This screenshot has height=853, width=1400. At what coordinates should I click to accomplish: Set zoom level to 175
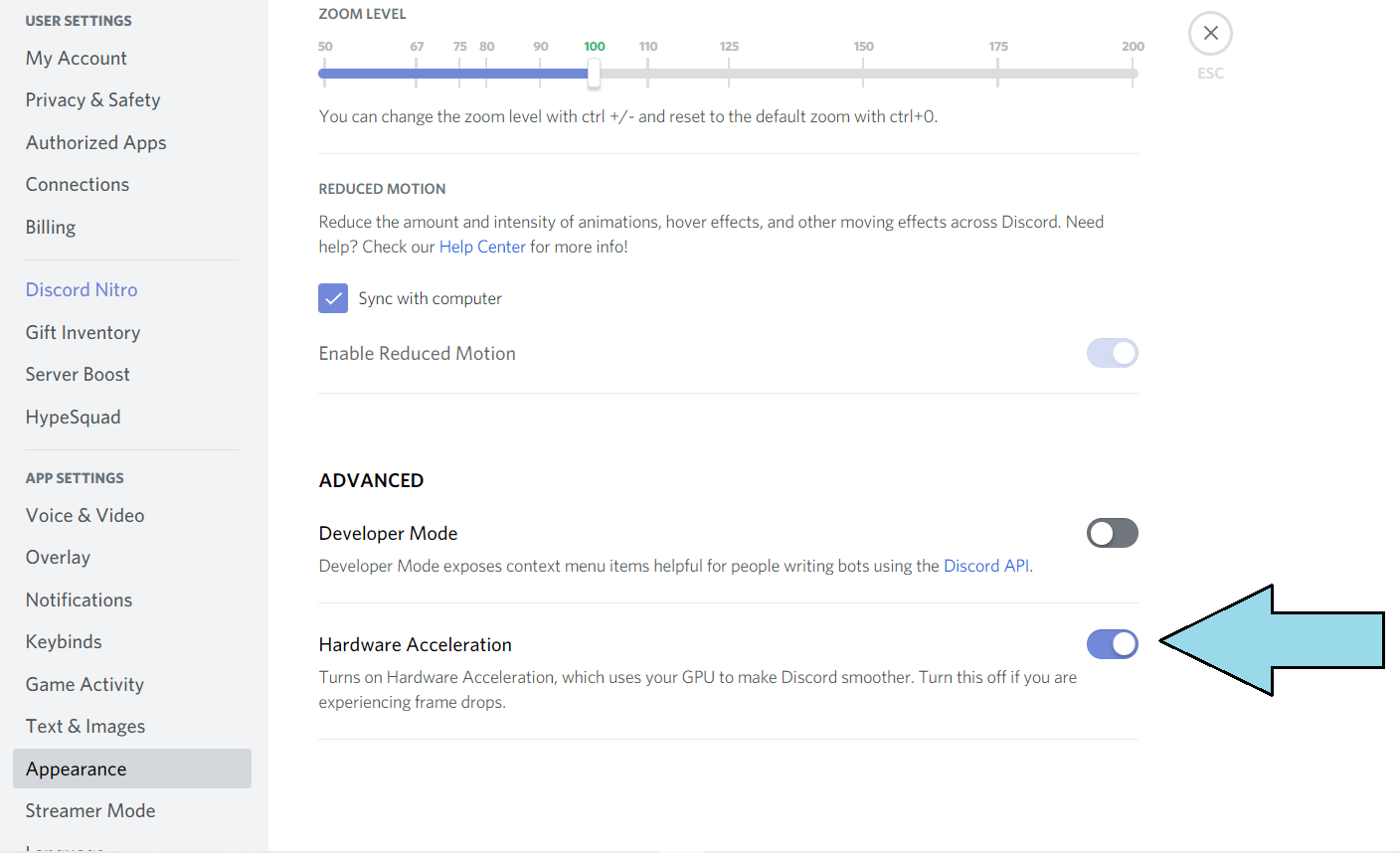(998, 47)
